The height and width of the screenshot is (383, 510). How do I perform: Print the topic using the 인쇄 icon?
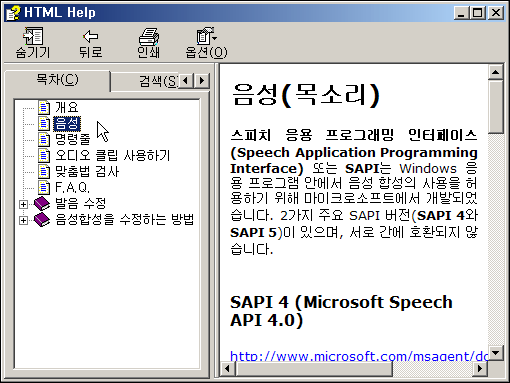[149, 37]
